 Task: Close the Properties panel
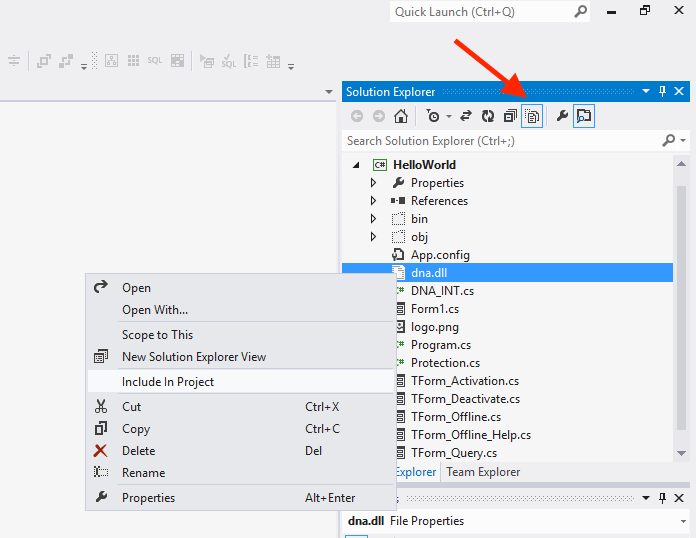pyautogui.click(x=679, y=498)
